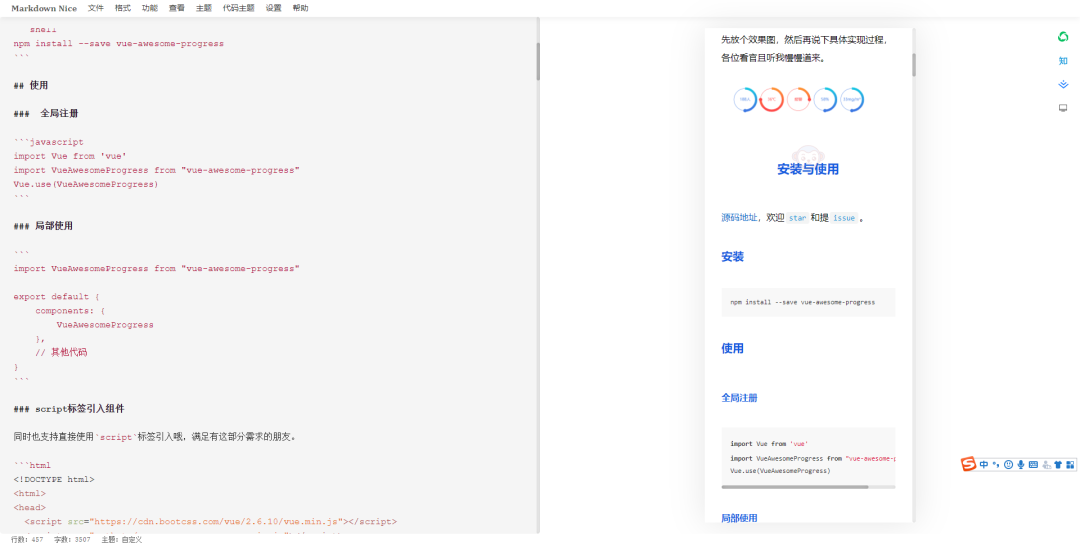The image size is (1080, 545).
Task: Click the 先放个效果图 paragraph in preview
Action: pos(805,49)
